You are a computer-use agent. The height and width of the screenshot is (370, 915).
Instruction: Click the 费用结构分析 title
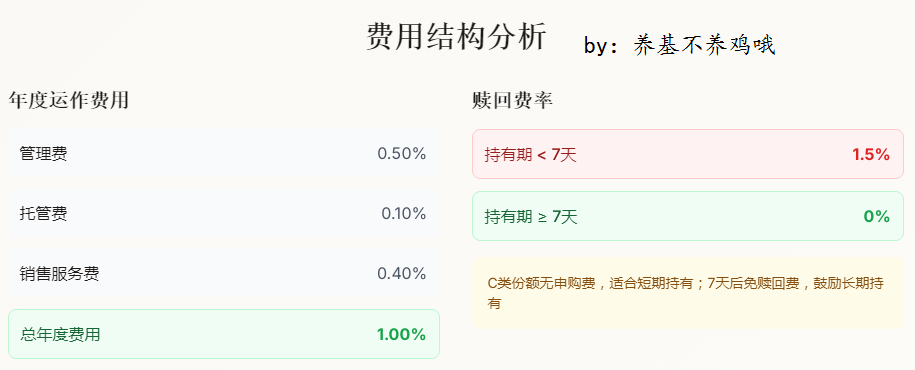pyautogui.click(x=457, y=37)
